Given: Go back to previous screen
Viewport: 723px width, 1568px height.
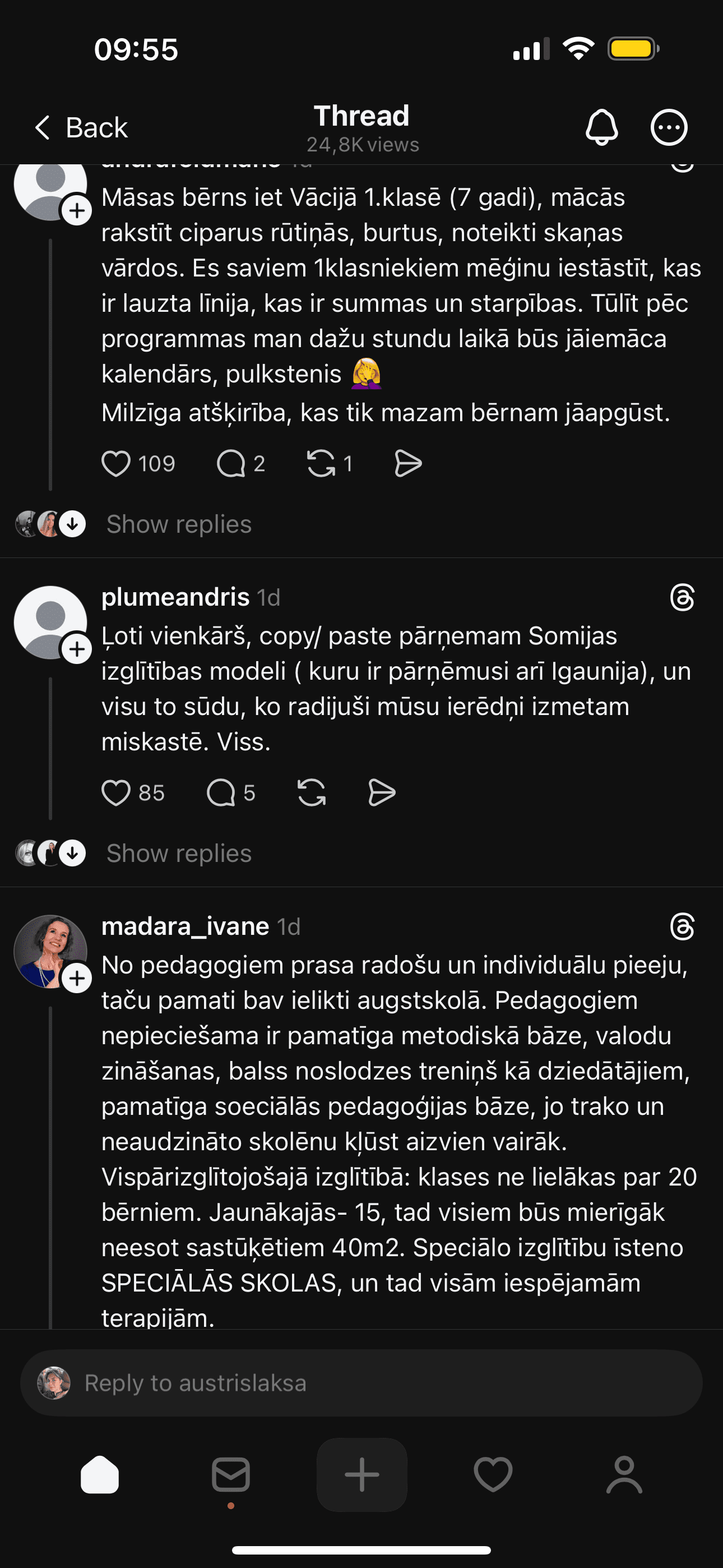Looking at the screenshot, I should point(80,128).
